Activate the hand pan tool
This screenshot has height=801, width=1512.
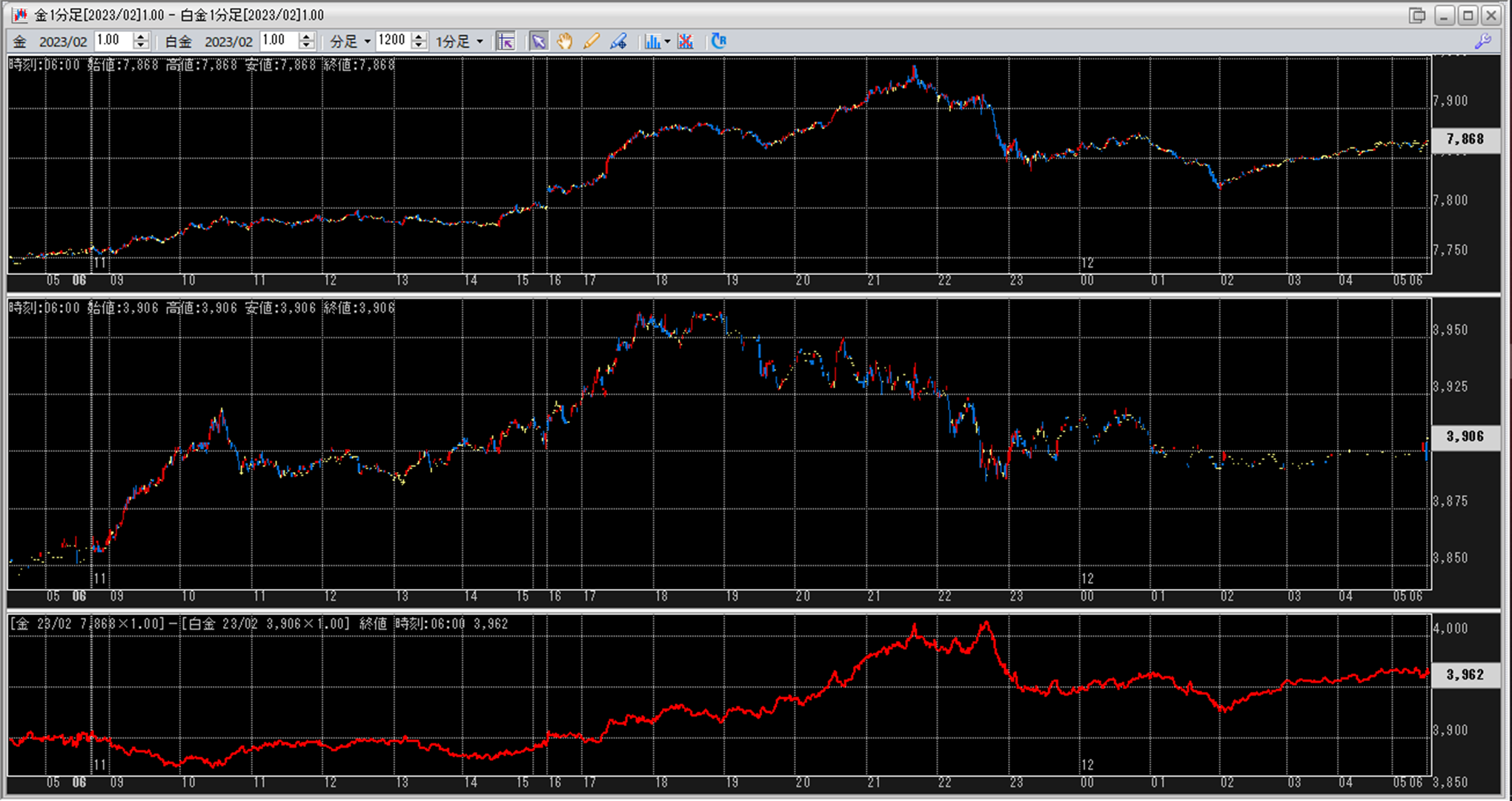click(x=565, y=41)
